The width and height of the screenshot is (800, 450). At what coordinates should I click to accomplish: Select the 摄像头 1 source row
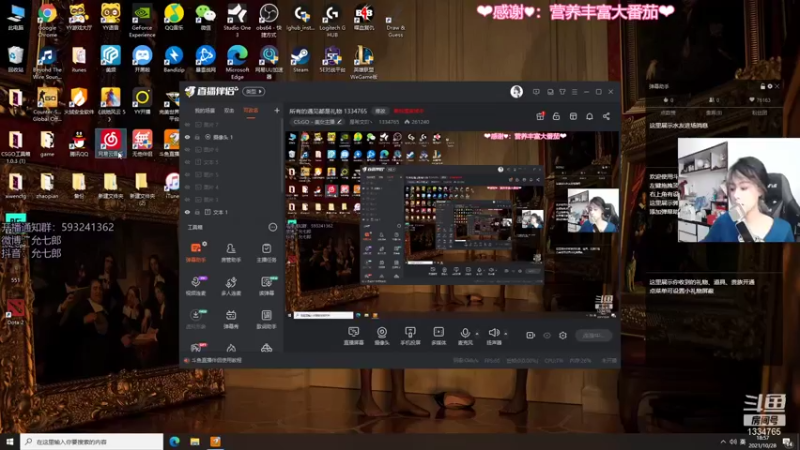coord(232,137)
